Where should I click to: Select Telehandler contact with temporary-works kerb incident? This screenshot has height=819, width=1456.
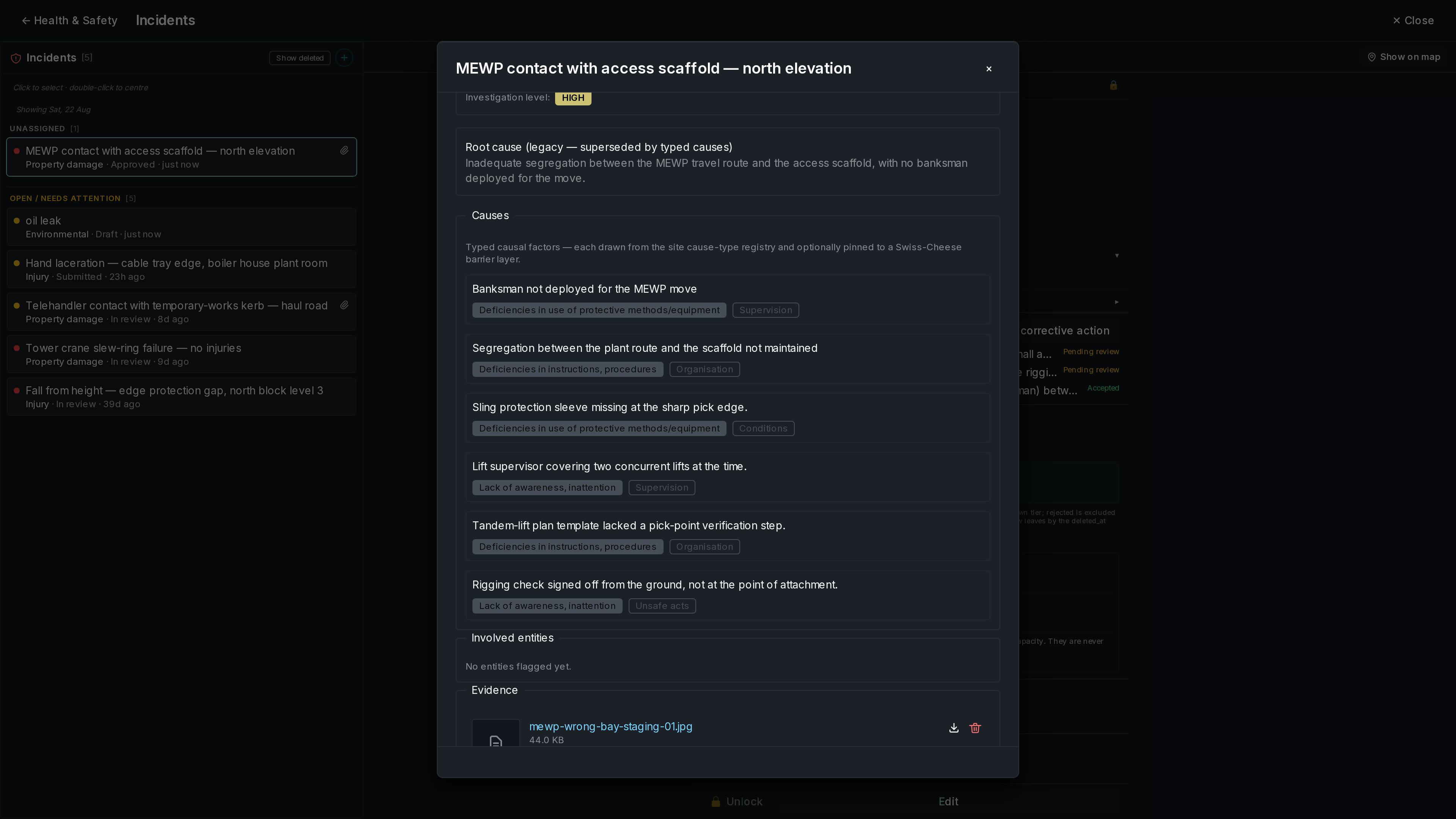[182, 311]
